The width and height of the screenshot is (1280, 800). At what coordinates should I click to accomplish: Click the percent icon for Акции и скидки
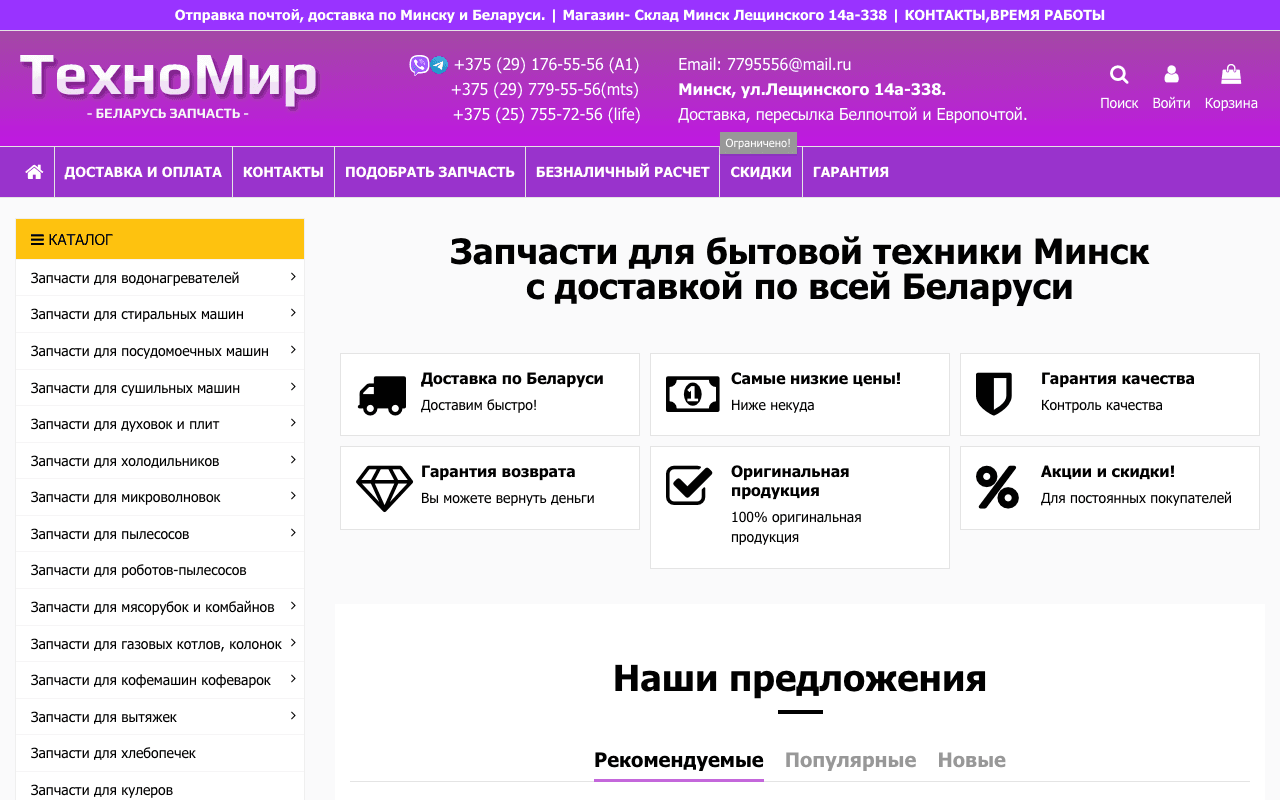pos(996,487)
